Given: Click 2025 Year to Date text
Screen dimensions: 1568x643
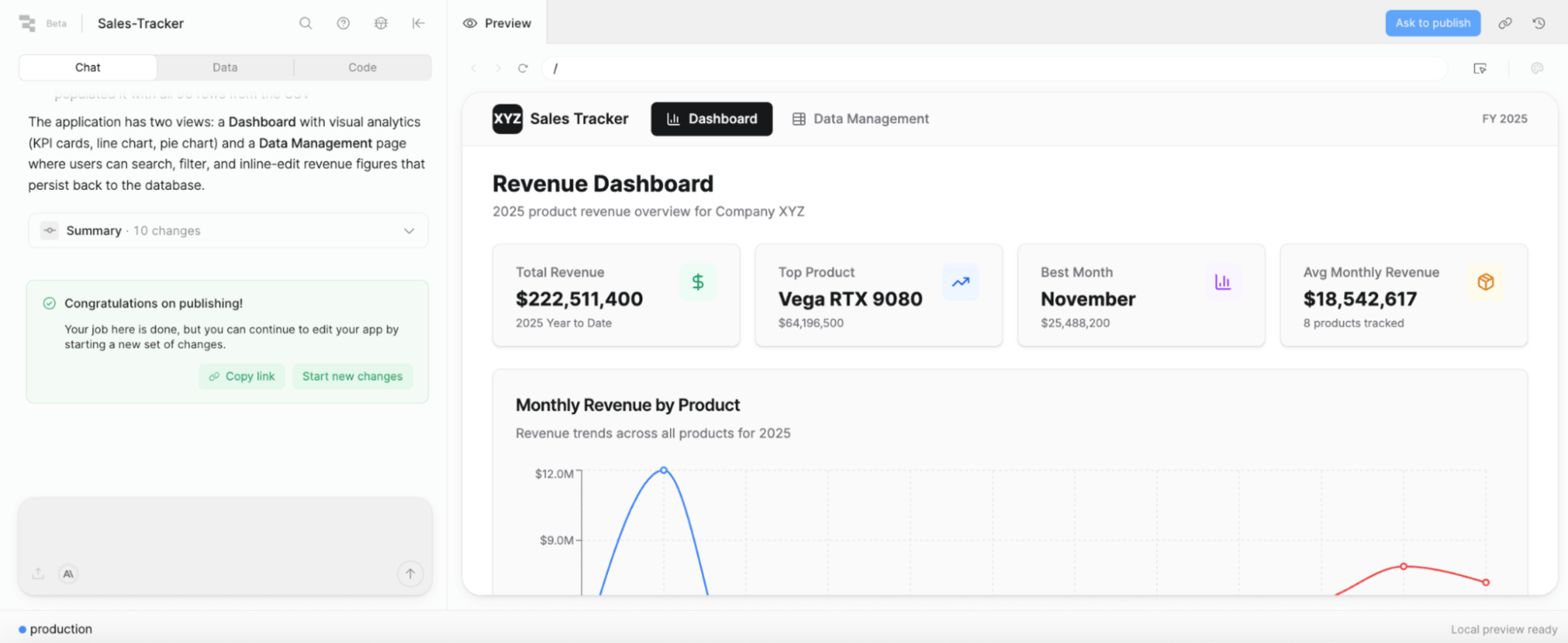Looking at the screenshot, I should point(564,323).
